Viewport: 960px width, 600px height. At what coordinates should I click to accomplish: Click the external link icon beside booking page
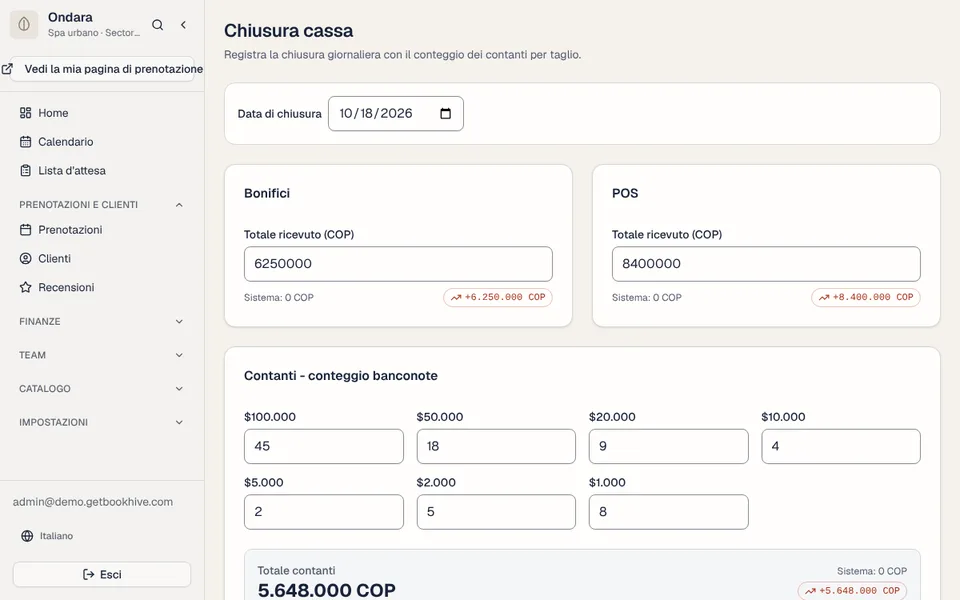tap(7, 69)
